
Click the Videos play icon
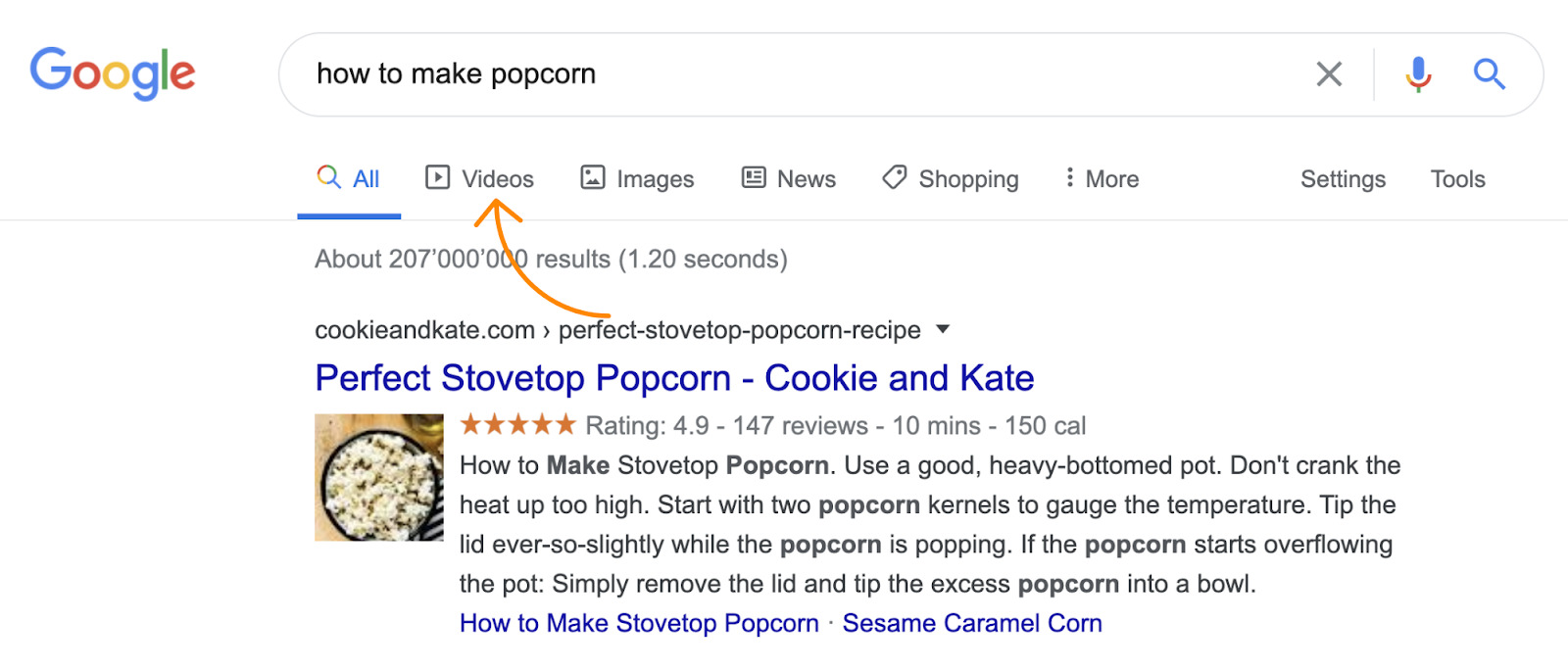point(437,177)
